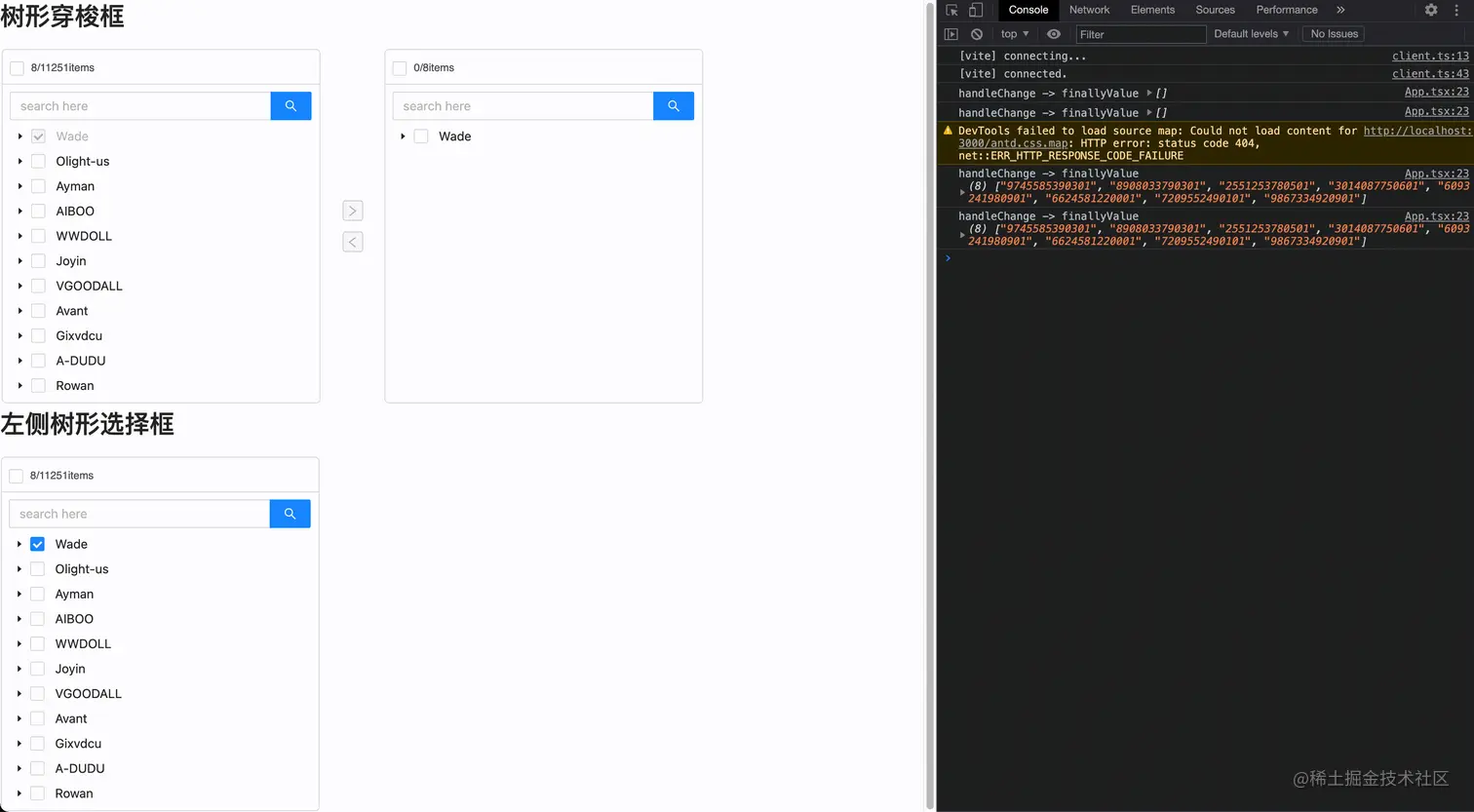Viewport: 1474px width, 812px height.
Task: Click the search button in the left transfer panel
Action: pos(291,106)
